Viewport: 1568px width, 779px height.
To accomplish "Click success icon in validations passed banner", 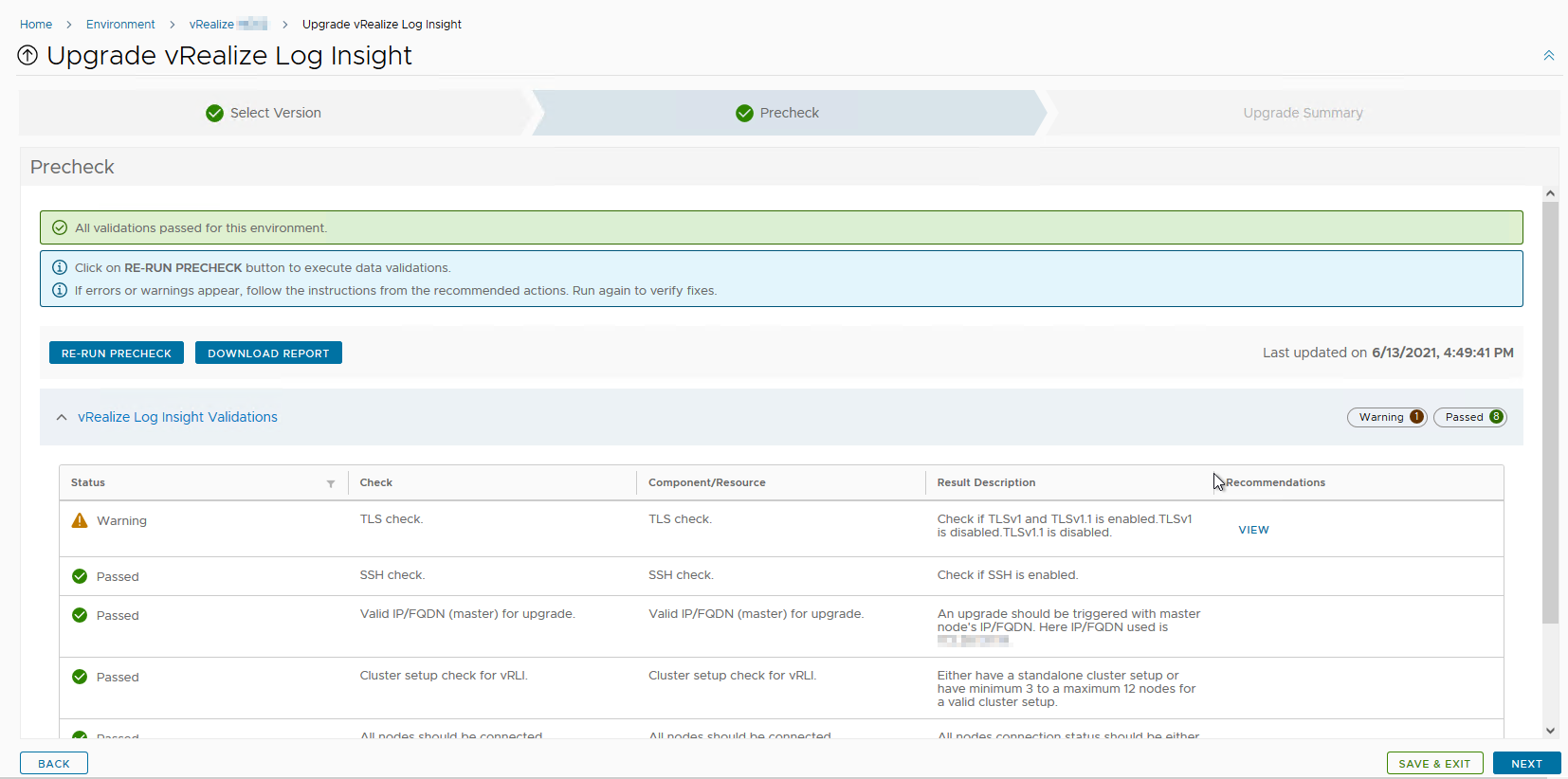I will [x=60, y=228].
